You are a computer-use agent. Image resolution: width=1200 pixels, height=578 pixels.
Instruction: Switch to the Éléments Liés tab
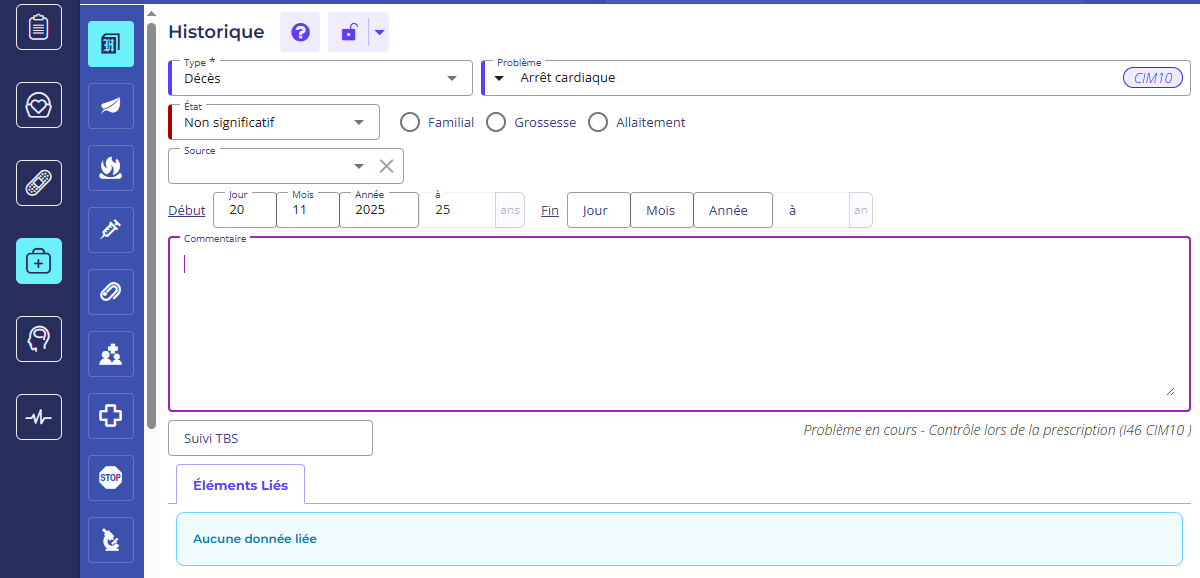point(240,485)
